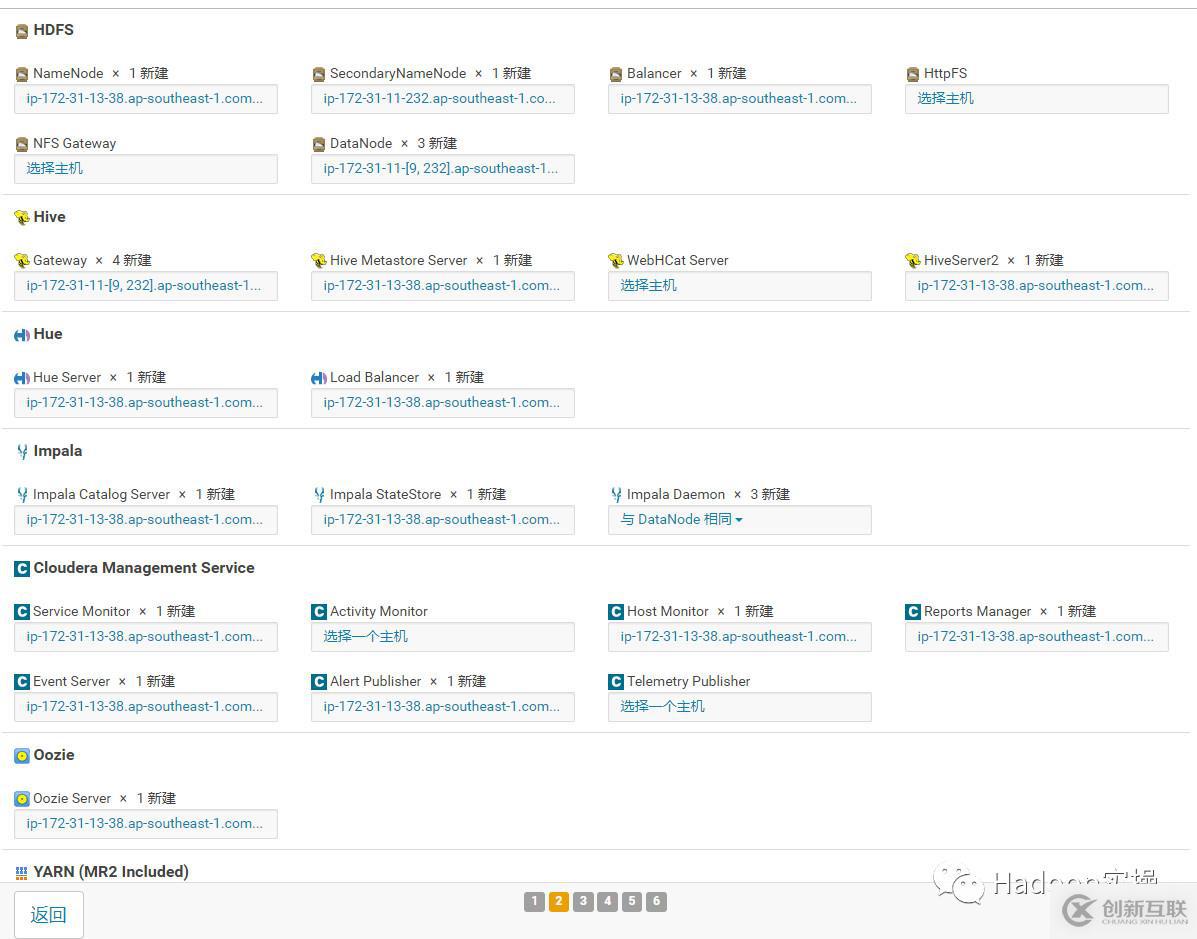Click the Hue service header icon
The width and height of the screenshot is (1197, 939).
pyautogui.click(x=22, y=335)
